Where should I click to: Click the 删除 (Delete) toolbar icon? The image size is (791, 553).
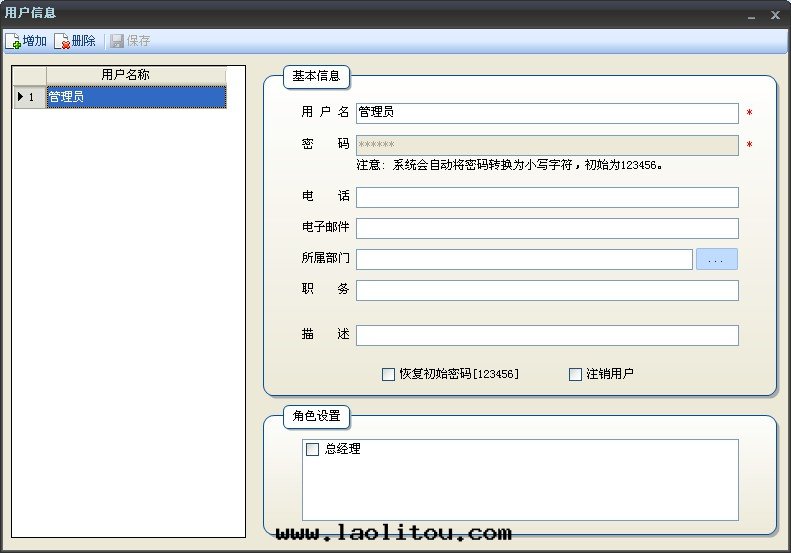click(62, 41)
